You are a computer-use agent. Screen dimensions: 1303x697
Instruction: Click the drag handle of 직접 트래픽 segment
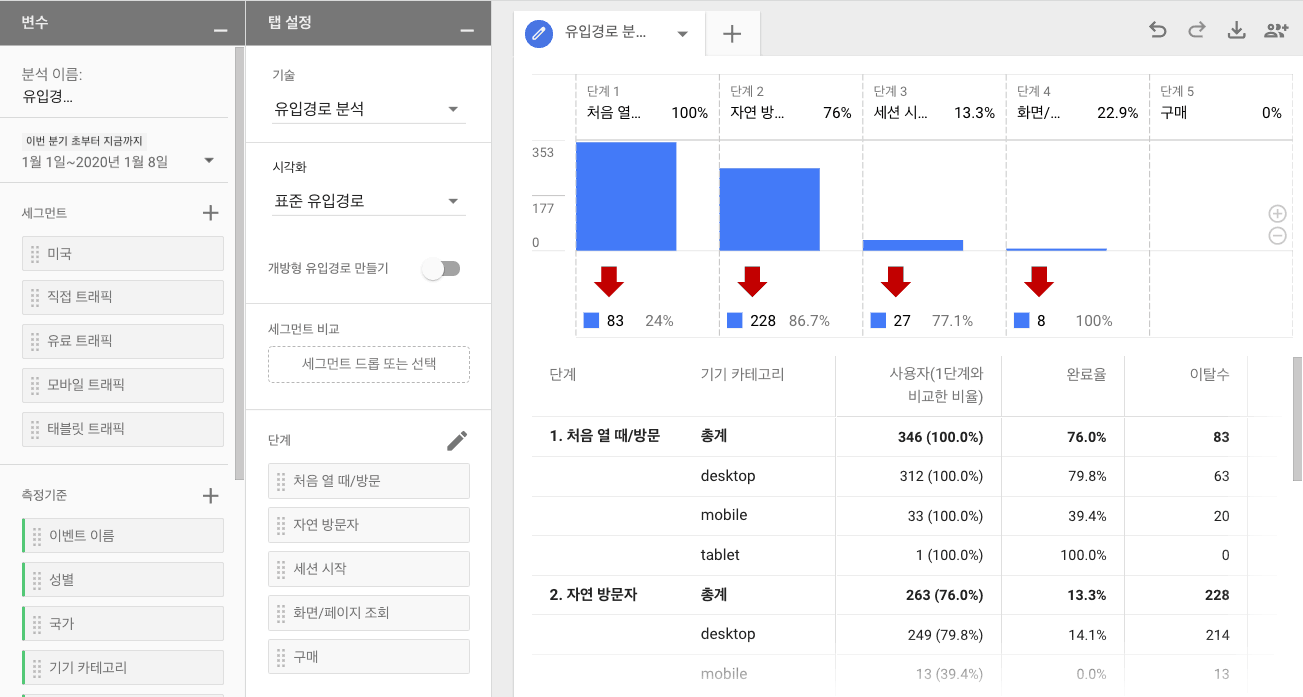(x=35, y=298)
